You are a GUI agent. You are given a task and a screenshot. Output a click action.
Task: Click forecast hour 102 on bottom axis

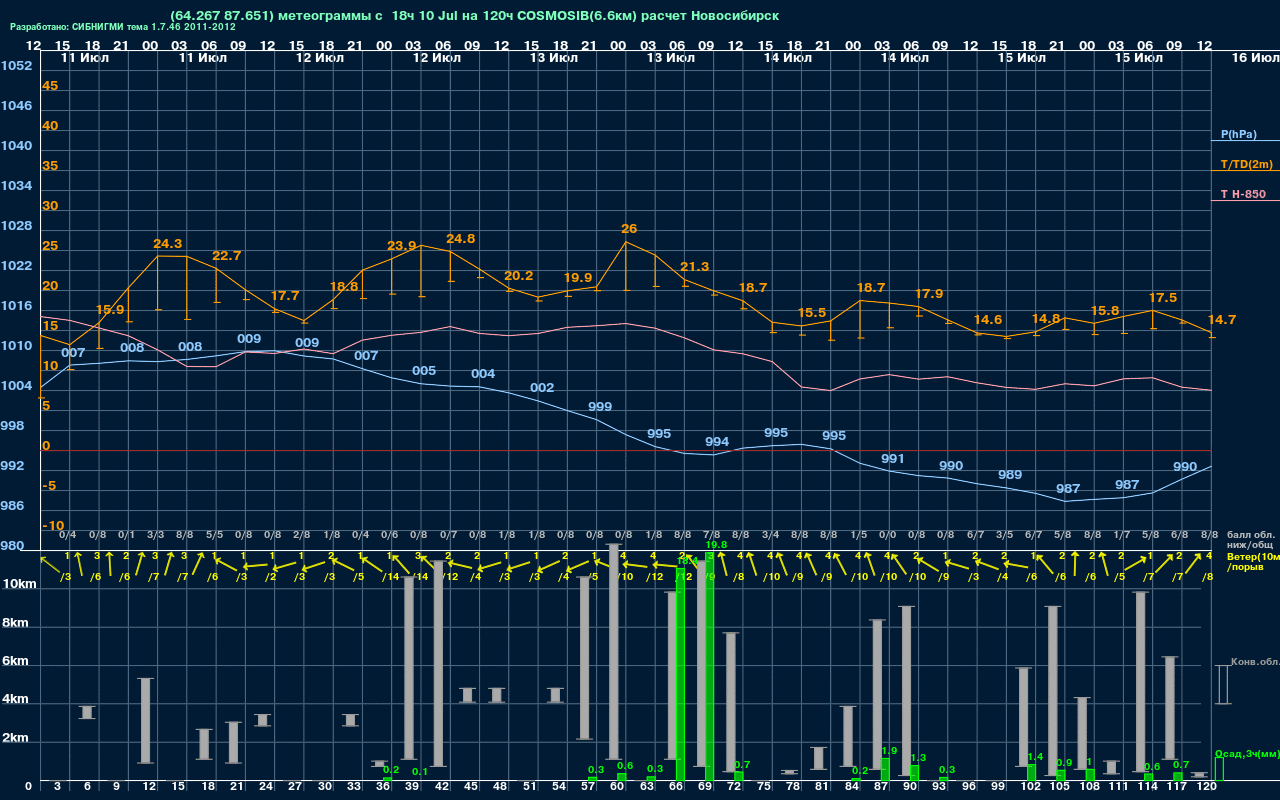[1030, 787]
